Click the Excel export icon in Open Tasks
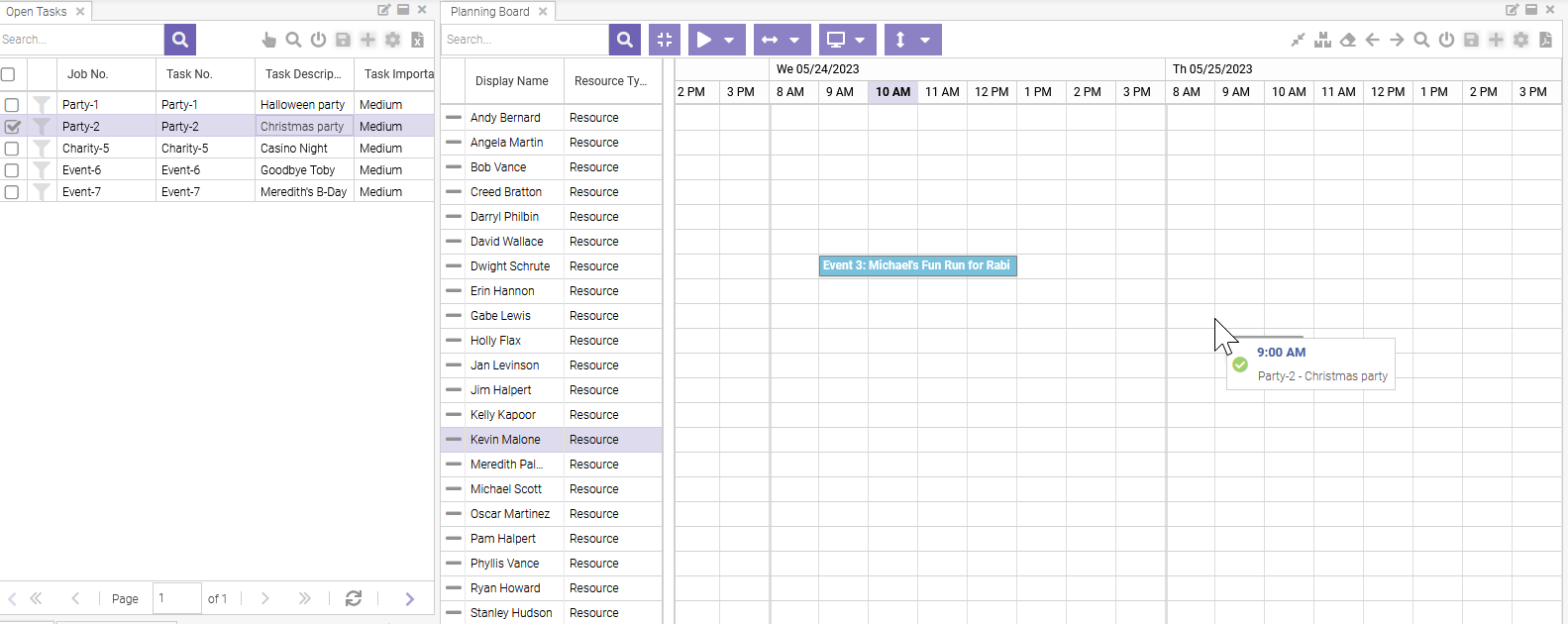 coord(418,40)
